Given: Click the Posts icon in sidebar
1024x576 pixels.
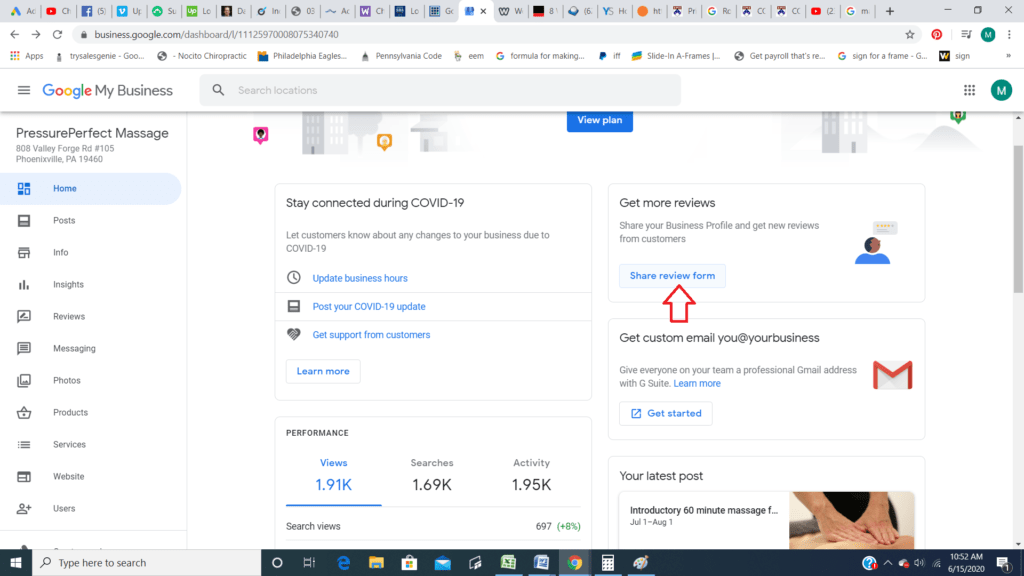Looking at the screenshot, I should tap(24, 221).
